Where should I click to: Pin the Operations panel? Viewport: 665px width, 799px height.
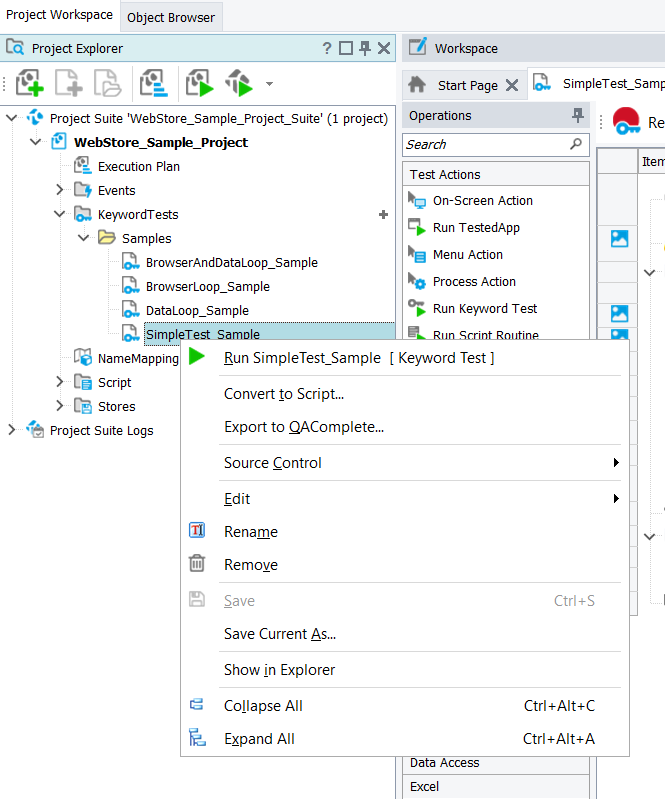[577, 115]
